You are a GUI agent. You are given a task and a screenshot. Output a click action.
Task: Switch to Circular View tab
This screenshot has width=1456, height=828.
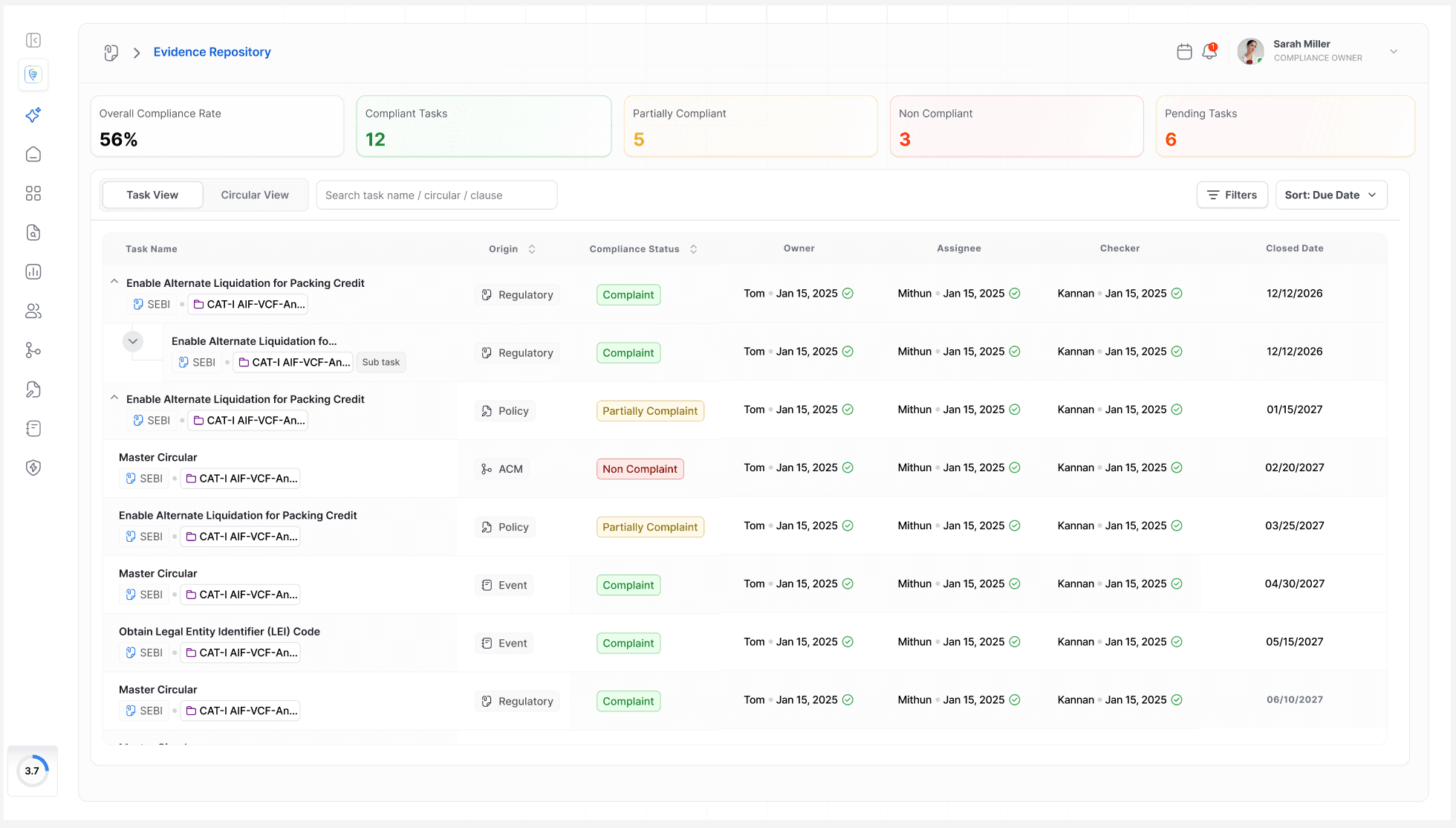point(255,195)
